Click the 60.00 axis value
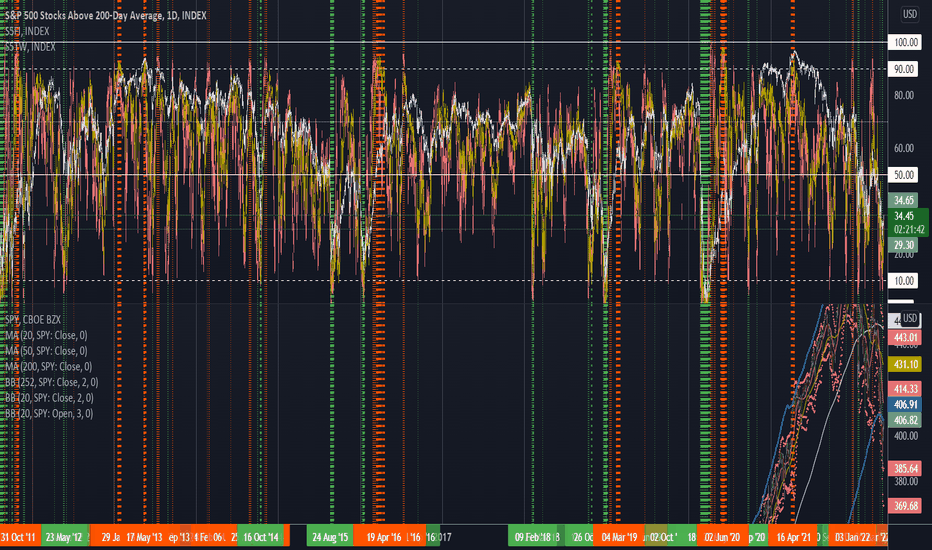This screenshot has width=932, height=550. 903,148
